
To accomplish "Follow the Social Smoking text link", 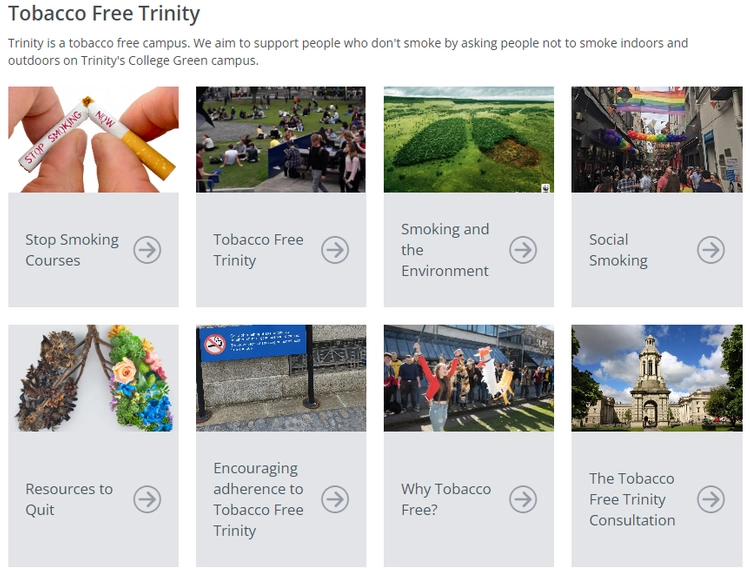I will [x=618, y=250].
